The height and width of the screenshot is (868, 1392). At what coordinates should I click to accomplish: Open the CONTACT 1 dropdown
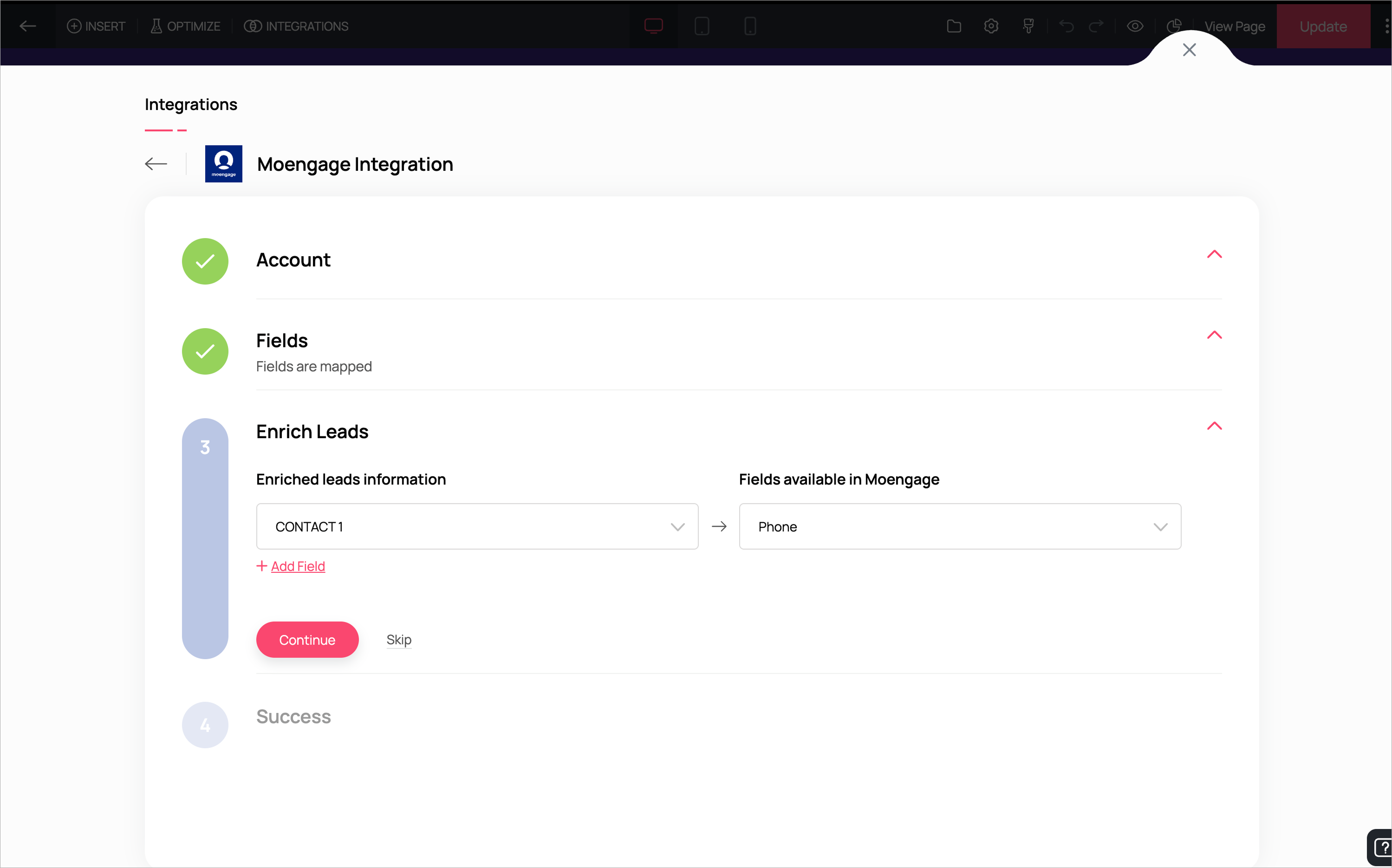click(x=477, y=526)
